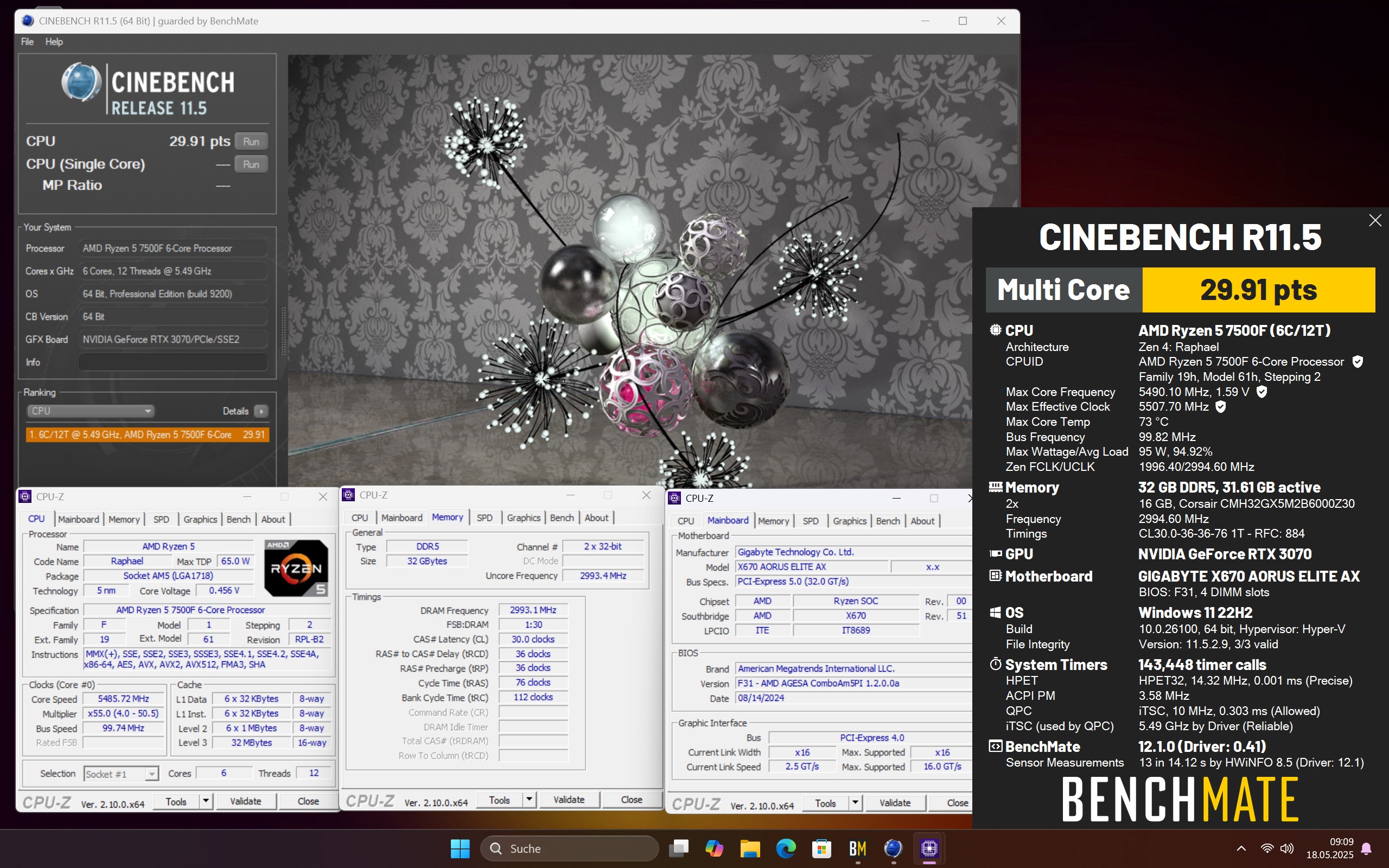Click the GFX Board RTX 3070 field
This screenshot has height=868, width=1389.
[173, 339]
